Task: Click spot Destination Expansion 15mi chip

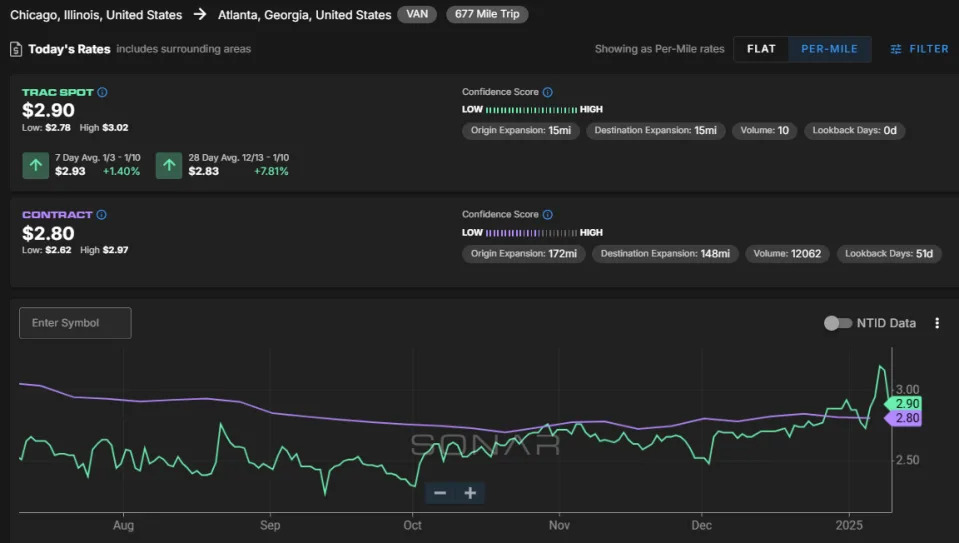Action: tap(656, 130)
